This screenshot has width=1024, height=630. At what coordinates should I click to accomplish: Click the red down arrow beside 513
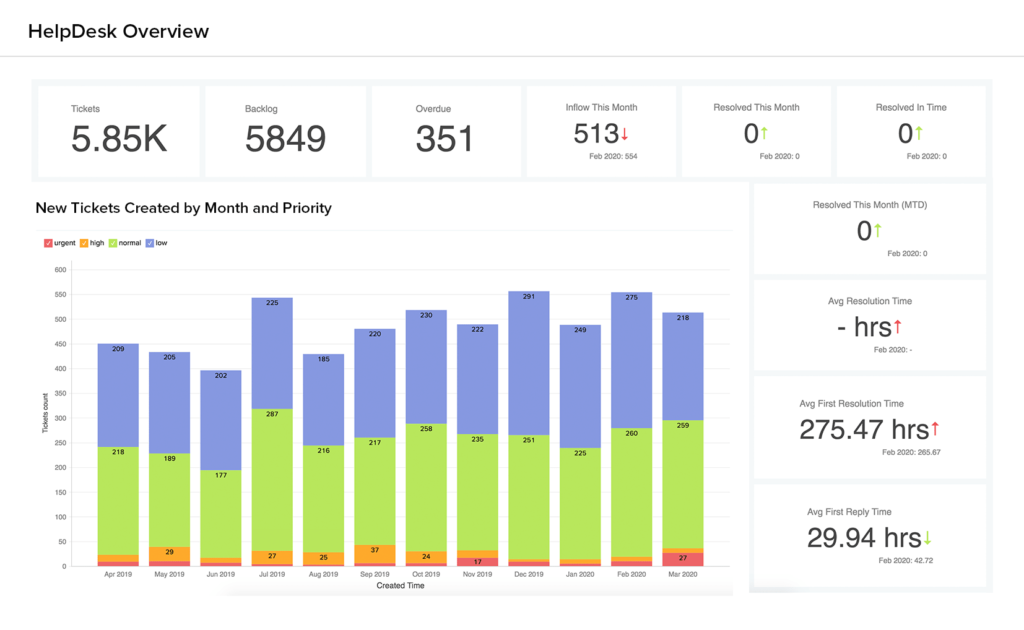point(624,134)
